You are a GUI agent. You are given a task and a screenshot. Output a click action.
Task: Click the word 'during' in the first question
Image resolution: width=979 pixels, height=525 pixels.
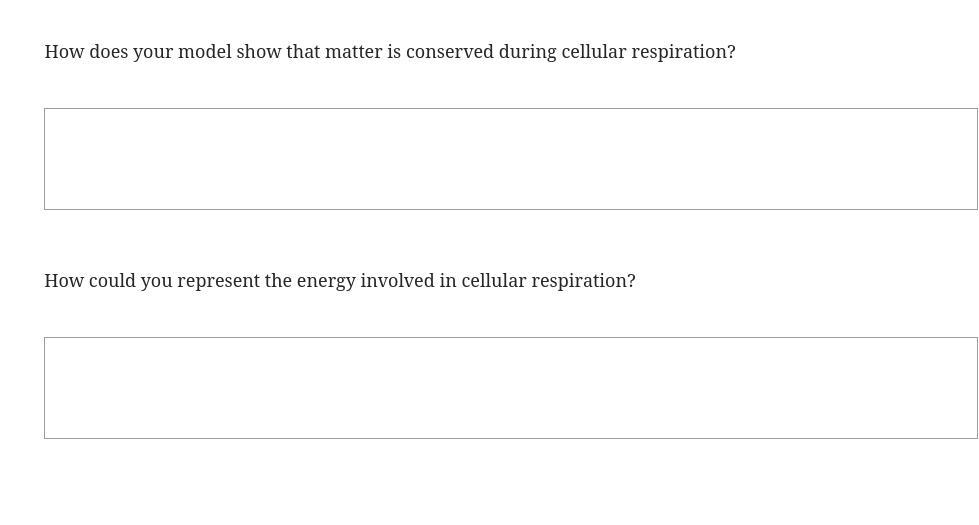pyautogui.click(x=528, y=52)
